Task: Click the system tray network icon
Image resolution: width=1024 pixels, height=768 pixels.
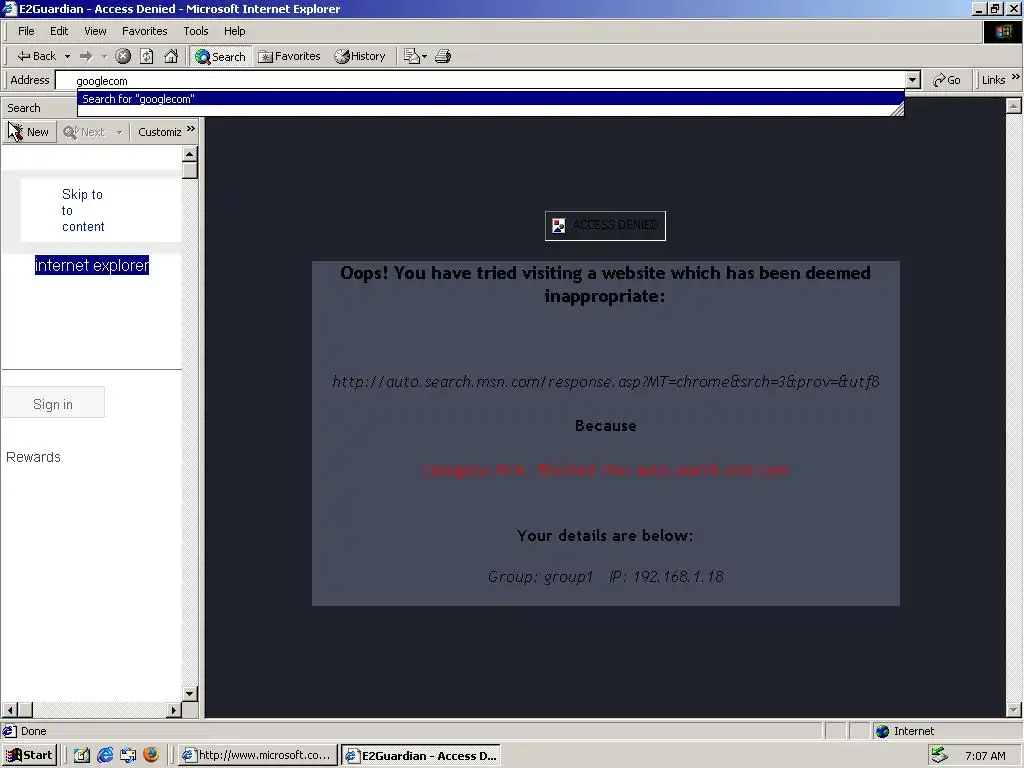Action: [x=939, y=756]
